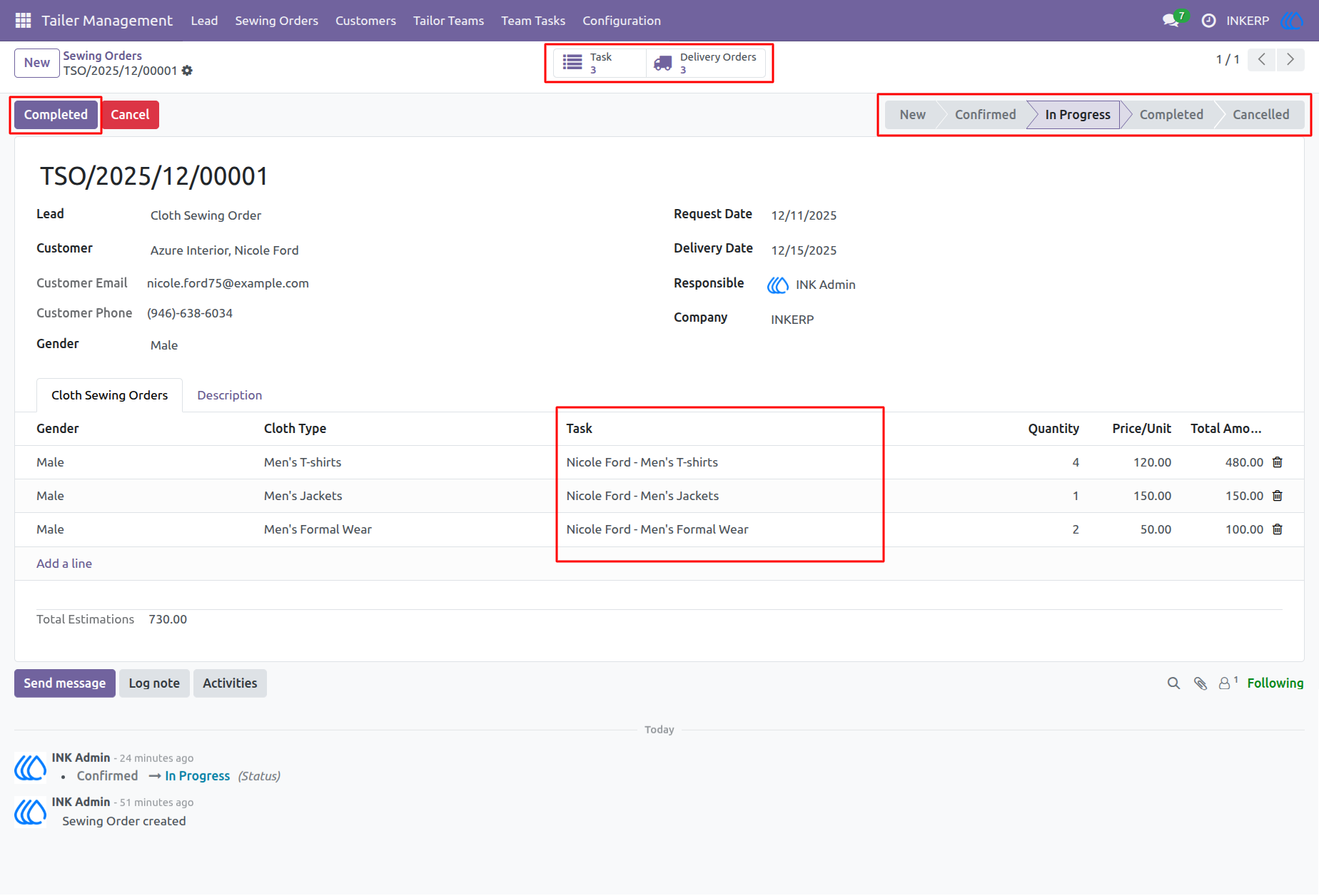The height and width of the screenshot is (896, 1319).
Task: Click the Add a line link
Action: point(64,564)
